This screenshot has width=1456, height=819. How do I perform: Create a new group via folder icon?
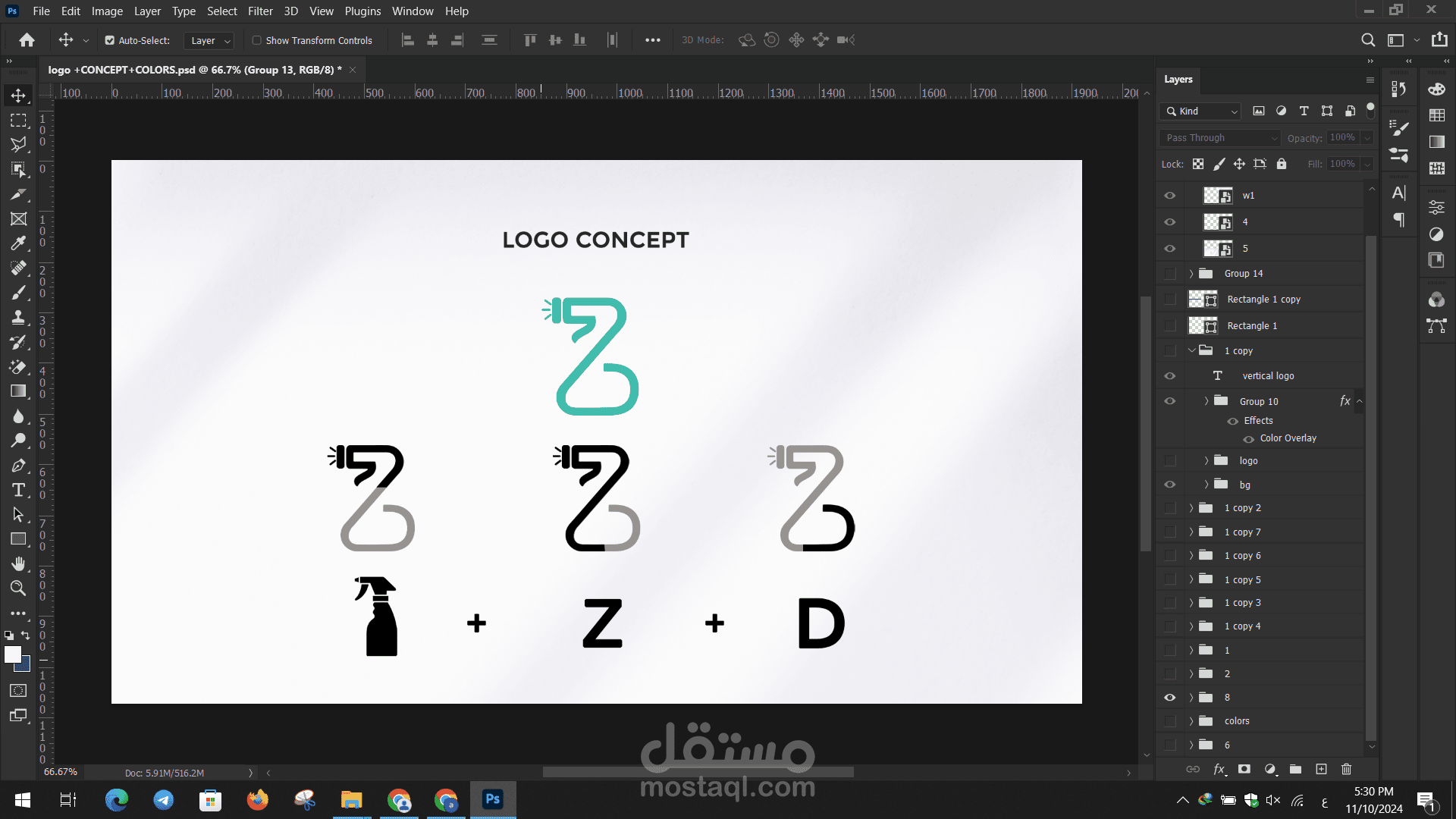(1295, 769)
